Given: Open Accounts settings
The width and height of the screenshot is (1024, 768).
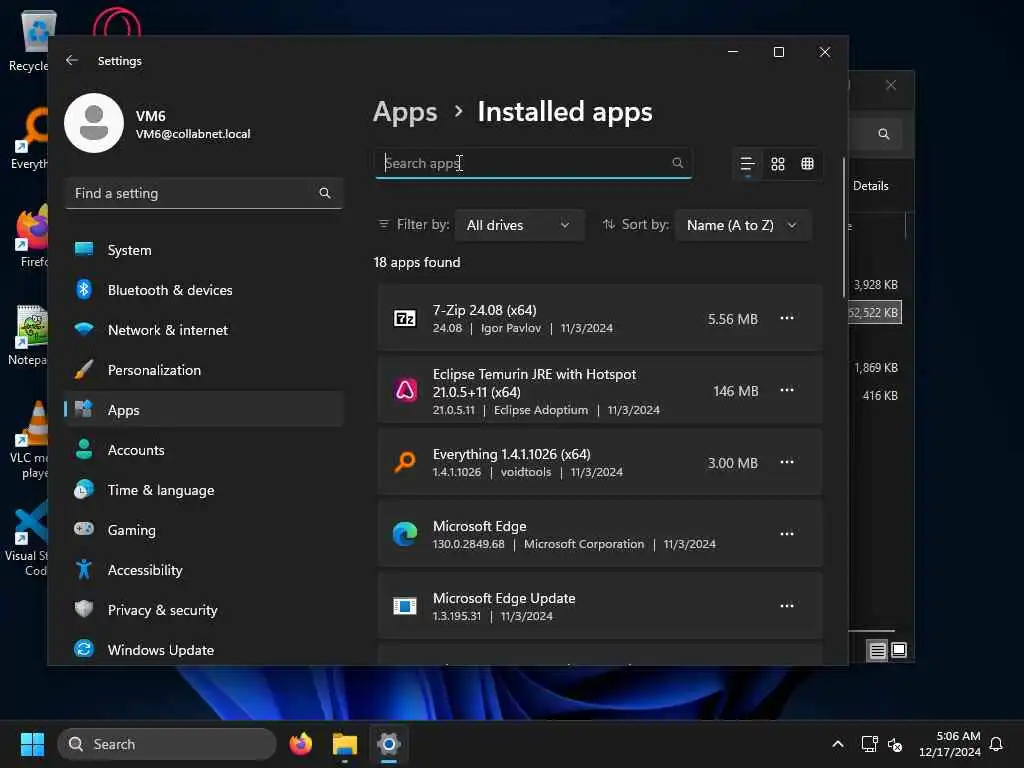Looking at the screenshot, I should coord(204,450).
